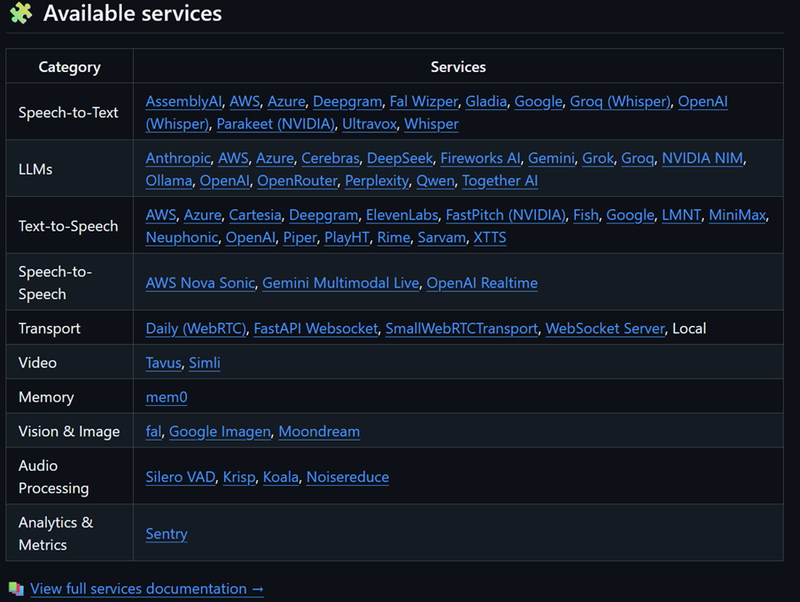800x602 pixels.
Task: Open the OpenAI Realtime link
Action: click(482, 283)
